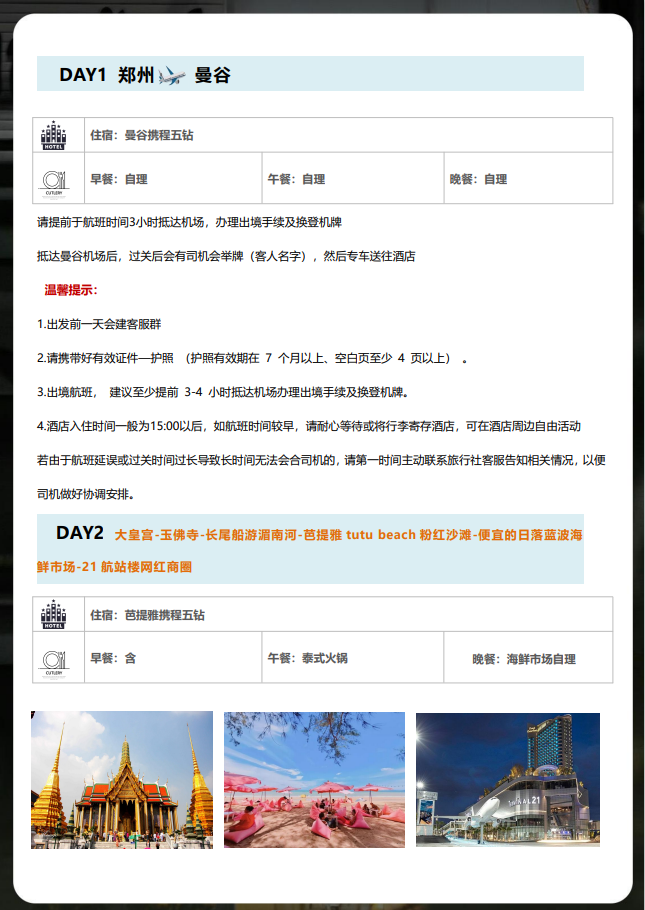Image resolution: width=645 pixels, height=910 pixels.
Task: Click the red '温馨提示' heading
Action: (71, 290)
